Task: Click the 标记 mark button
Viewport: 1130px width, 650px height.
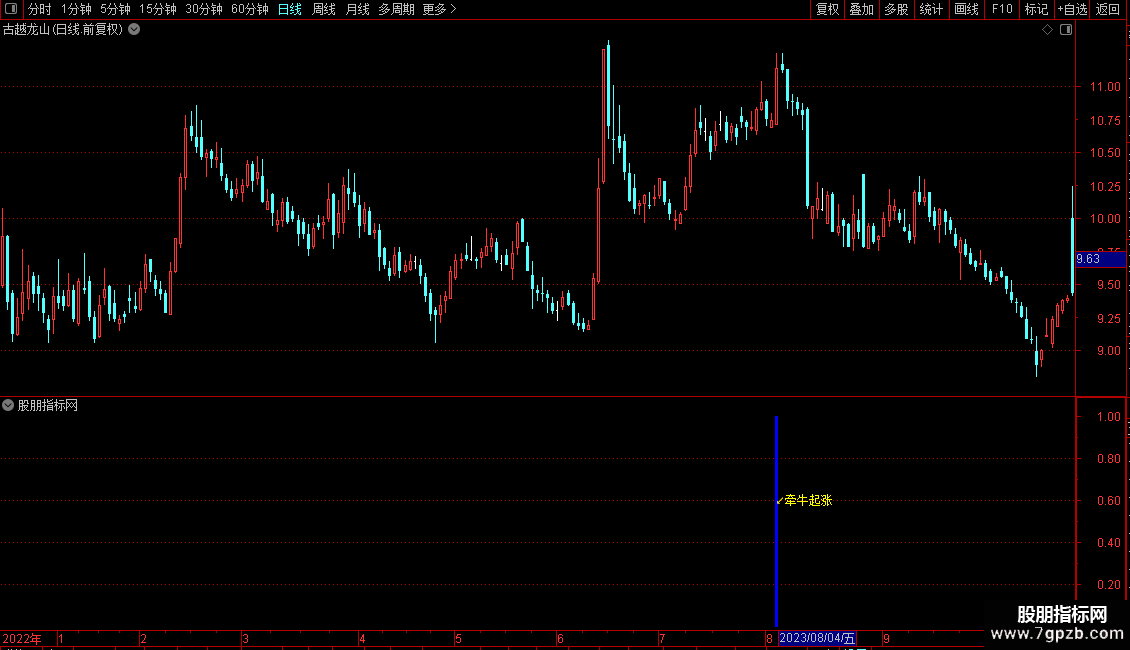Action: (1036, 9)
